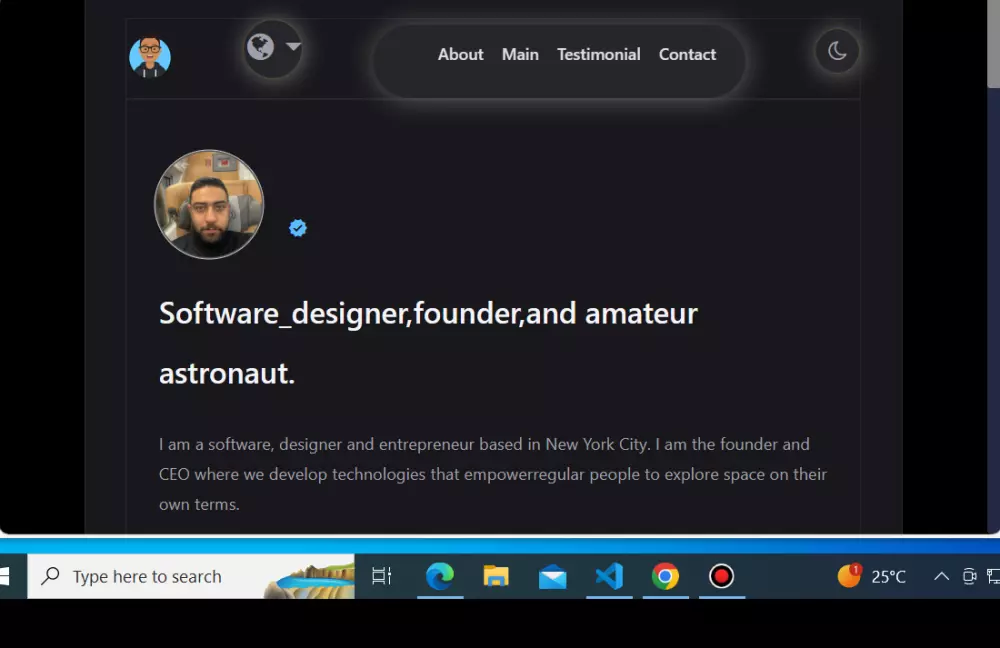
Task: Click the blue verified badge beside the photo
Action: pyautogui.click(x=297, y=227)
